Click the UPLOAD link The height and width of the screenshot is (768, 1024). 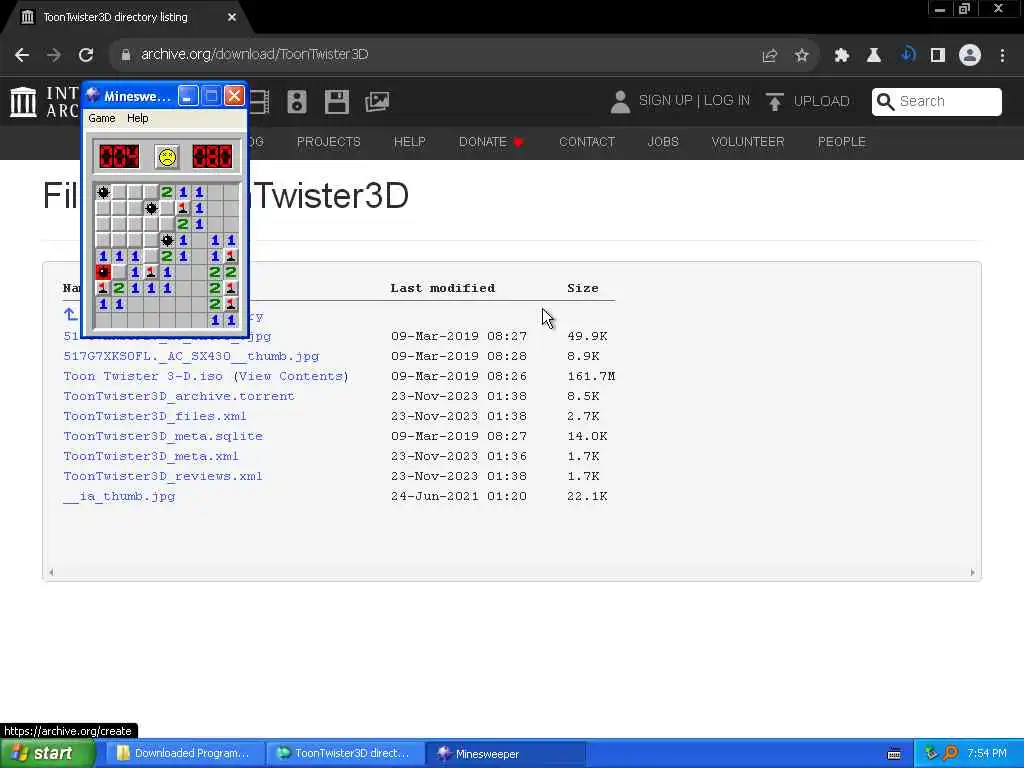pos(822,101)
